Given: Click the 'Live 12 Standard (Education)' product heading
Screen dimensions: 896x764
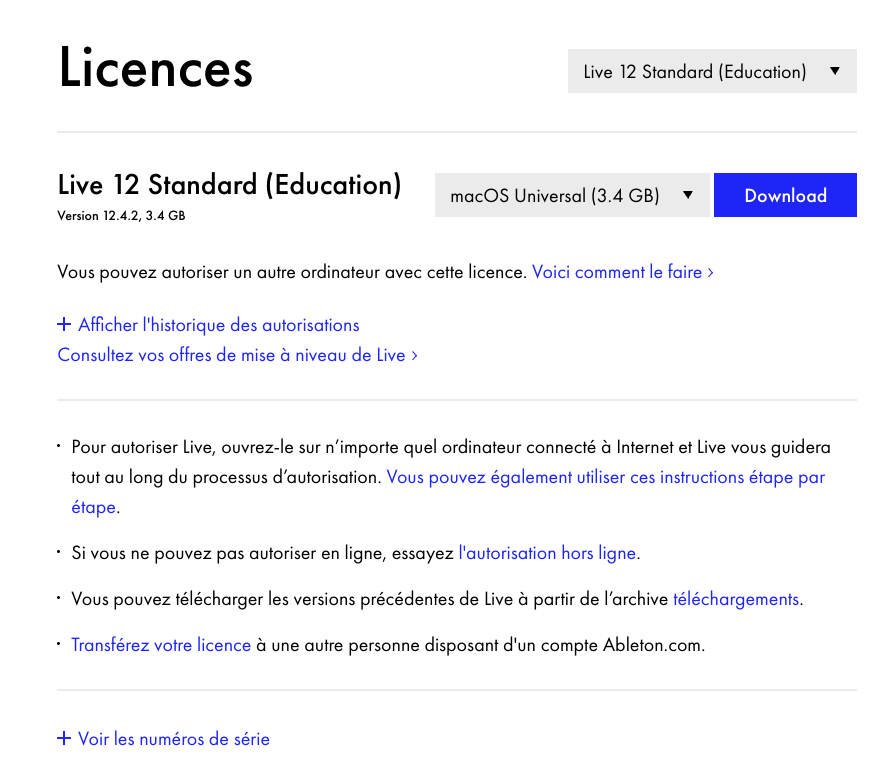Looking at the screenshot, I should click(x=229, y=185).
